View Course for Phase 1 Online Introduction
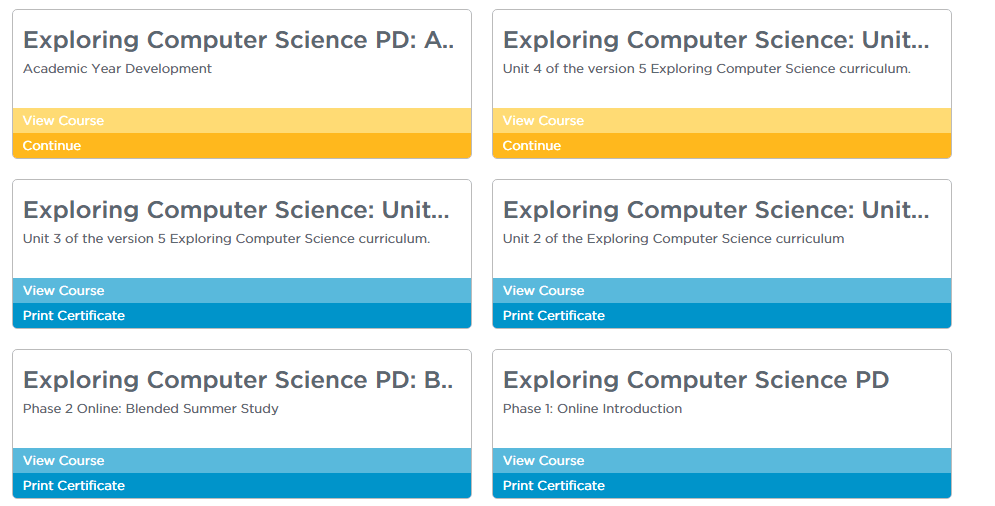 pyautogui.click(x=543, y=461)
